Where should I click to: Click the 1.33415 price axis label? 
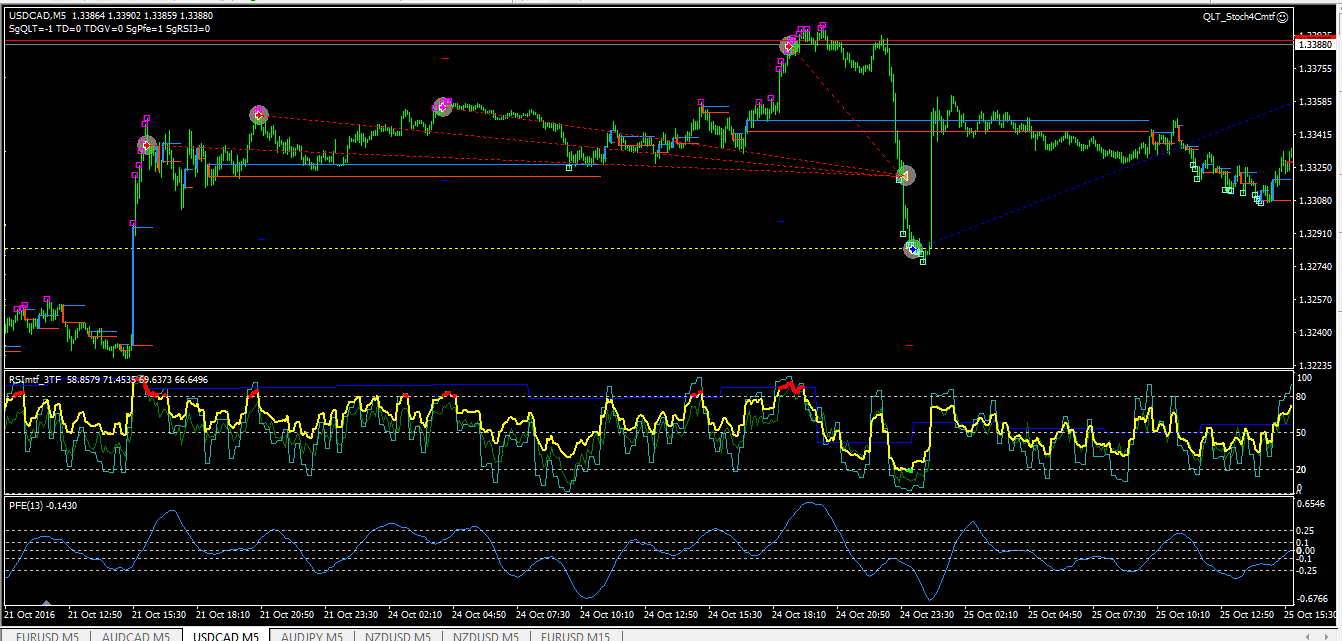coord(1315,135)
